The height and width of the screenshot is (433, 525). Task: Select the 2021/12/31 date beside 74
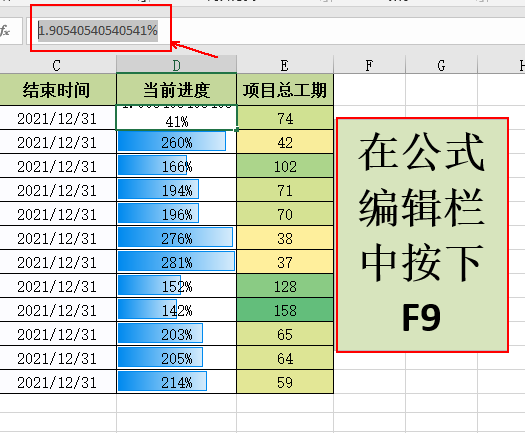tap(57, 118)
